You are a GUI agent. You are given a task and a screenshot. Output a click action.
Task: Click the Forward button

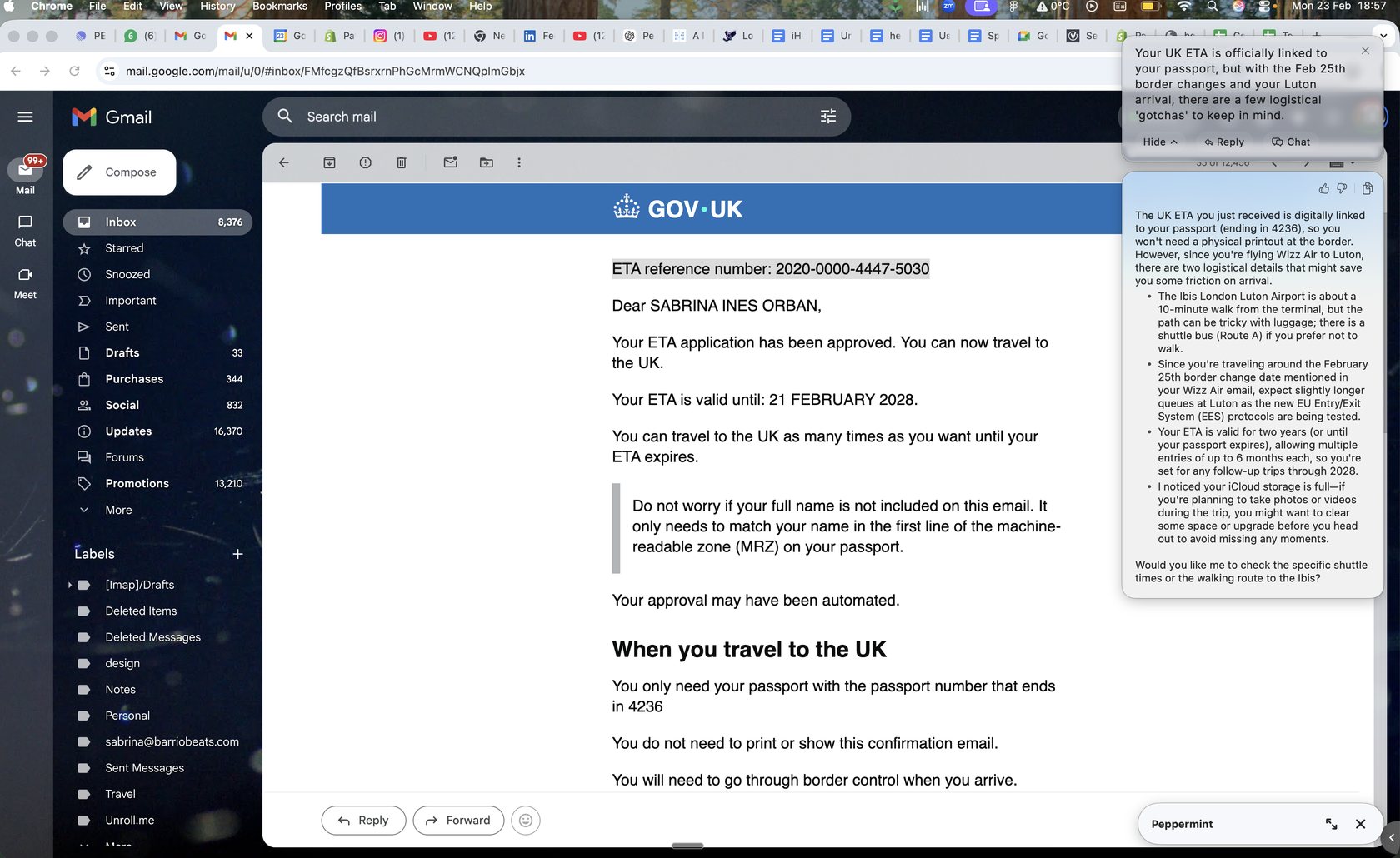[458, 820]
